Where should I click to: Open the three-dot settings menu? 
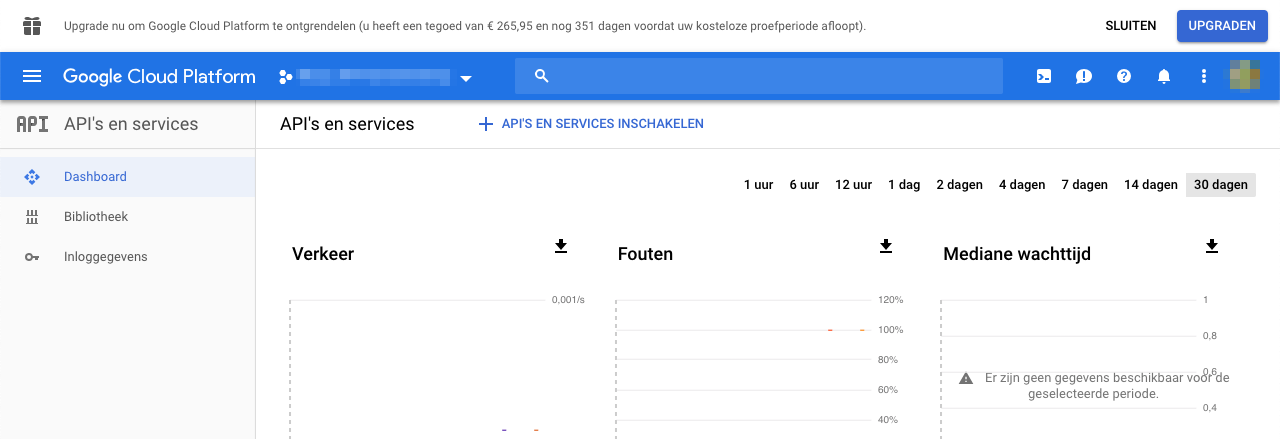[x=1204, y=77]
